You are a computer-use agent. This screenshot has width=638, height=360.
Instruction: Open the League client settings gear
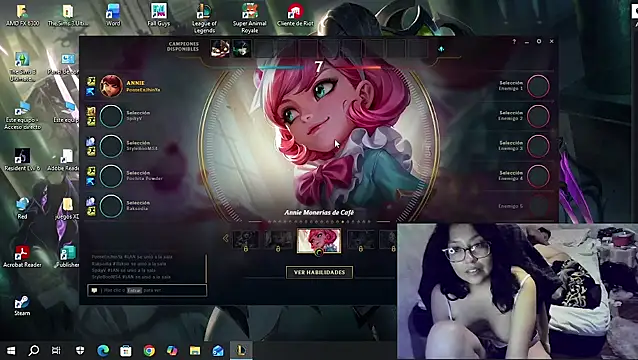(539, 41)
